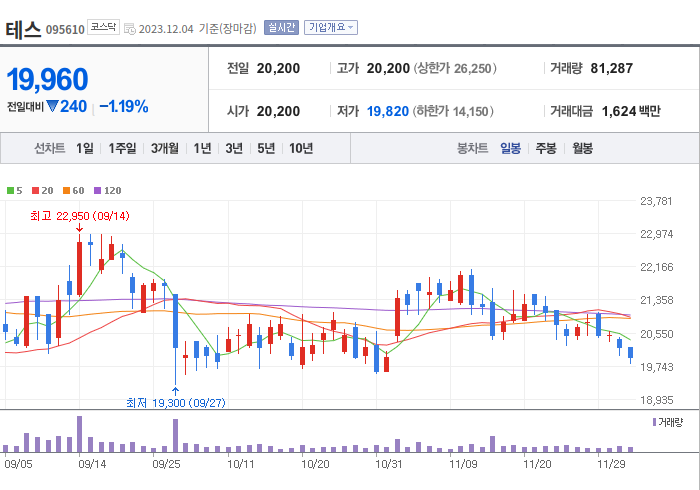Click the purple 120-day moving average swatch
This screenshot has width=700, height=490.
[x=97, y=191]
